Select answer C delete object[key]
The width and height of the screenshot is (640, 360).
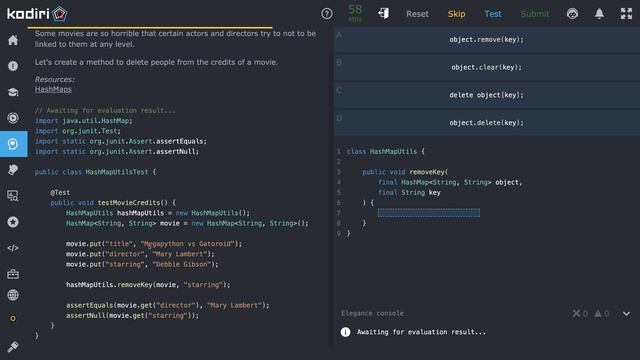(487, 95)
